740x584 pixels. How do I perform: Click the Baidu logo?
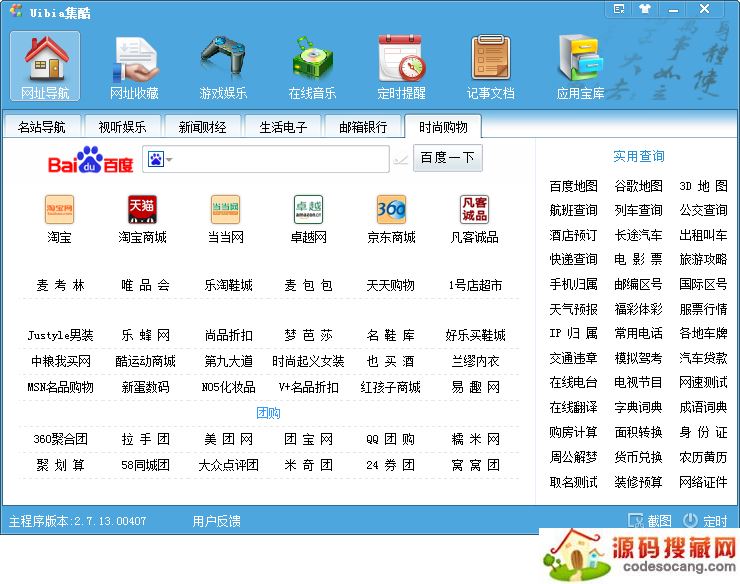pos(91,160)
